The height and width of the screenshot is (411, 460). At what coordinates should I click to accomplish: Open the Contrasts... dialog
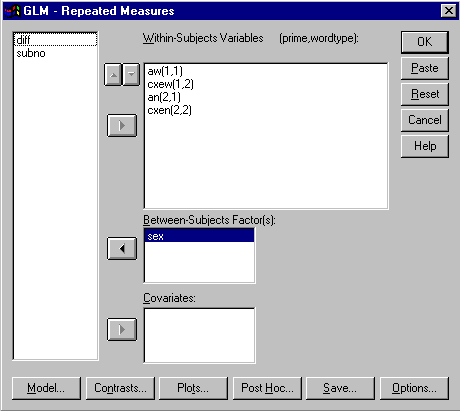120,388
